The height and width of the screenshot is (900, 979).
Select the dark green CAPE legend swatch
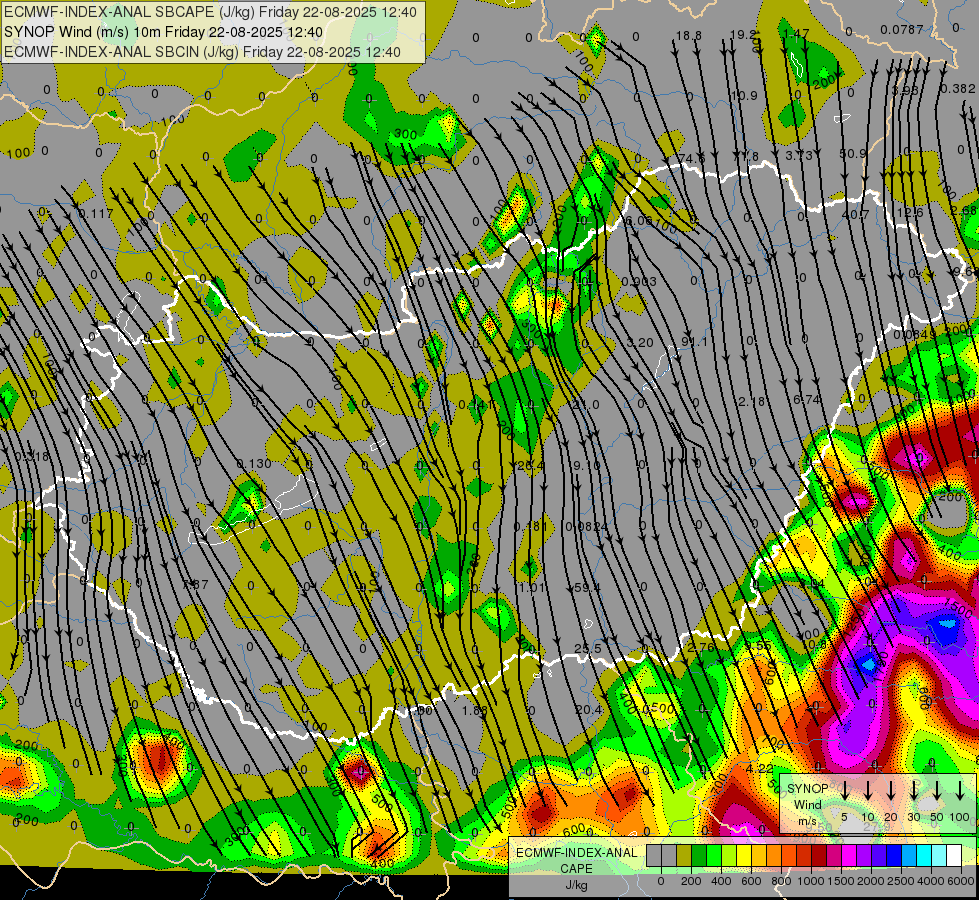pos(699,856)
